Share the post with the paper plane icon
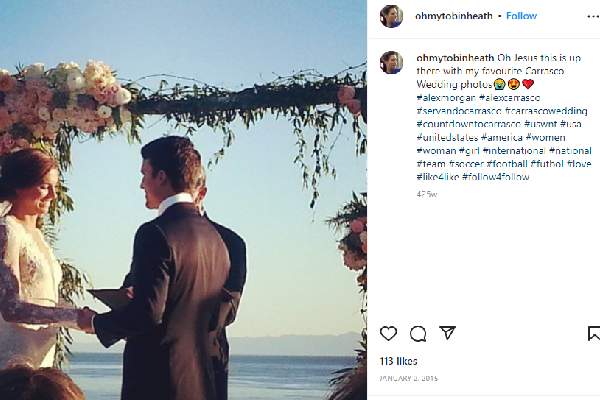The image size is (600, 400). [448, 334]
